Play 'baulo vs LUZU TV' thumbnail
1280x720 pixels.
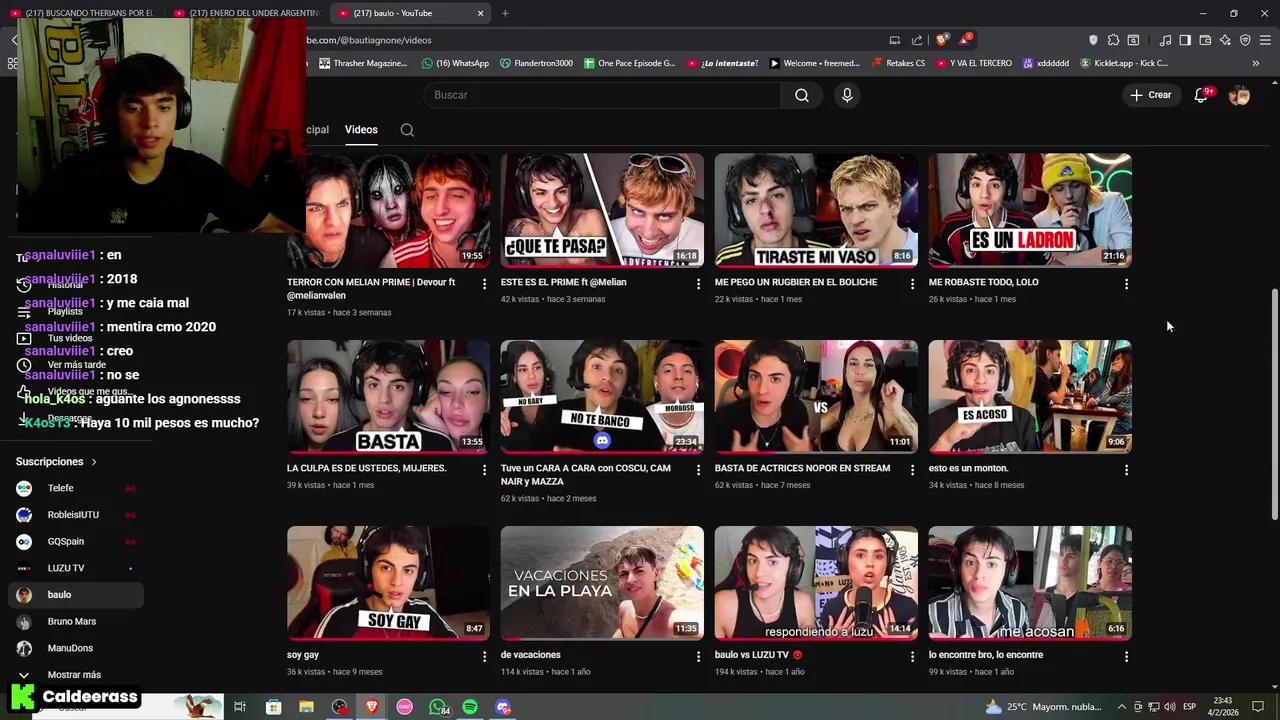[816, 583]
